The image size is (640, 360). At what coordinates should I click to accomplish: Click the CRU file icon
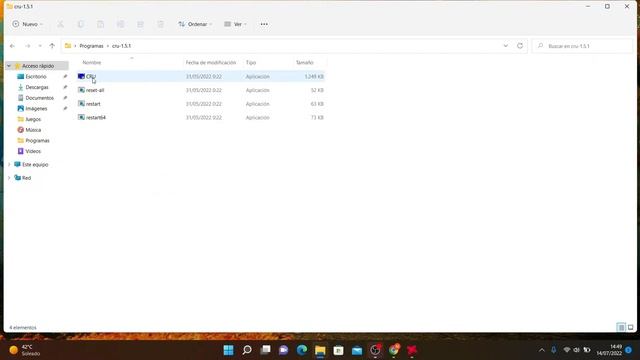[x=81, y=76]
